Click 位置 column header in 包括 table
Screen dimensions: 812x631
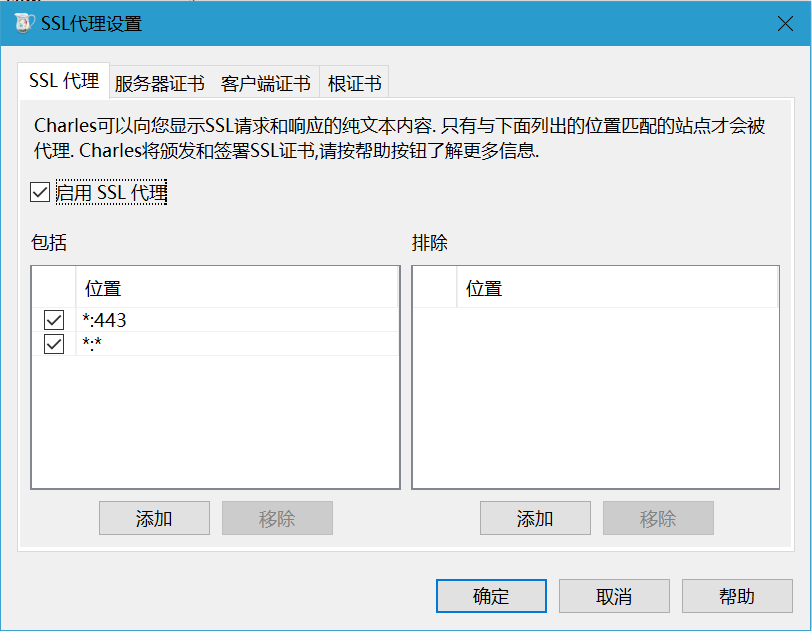click(x=237, y=288)
